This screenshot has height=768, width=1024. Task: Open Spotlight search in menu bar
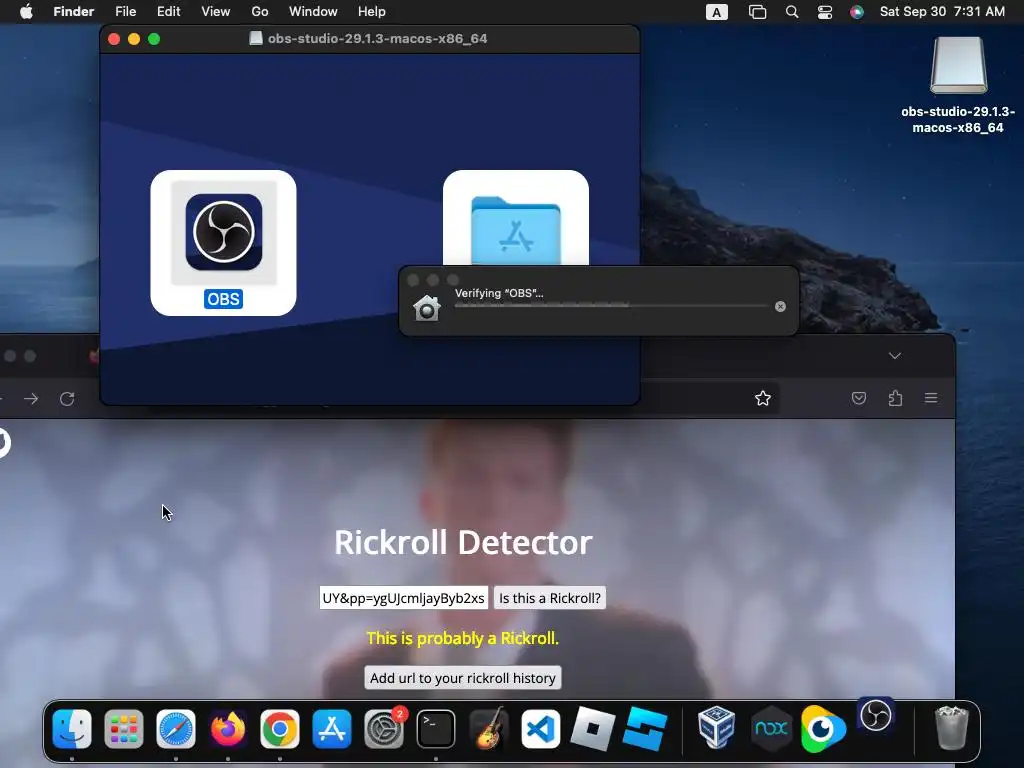792,12
